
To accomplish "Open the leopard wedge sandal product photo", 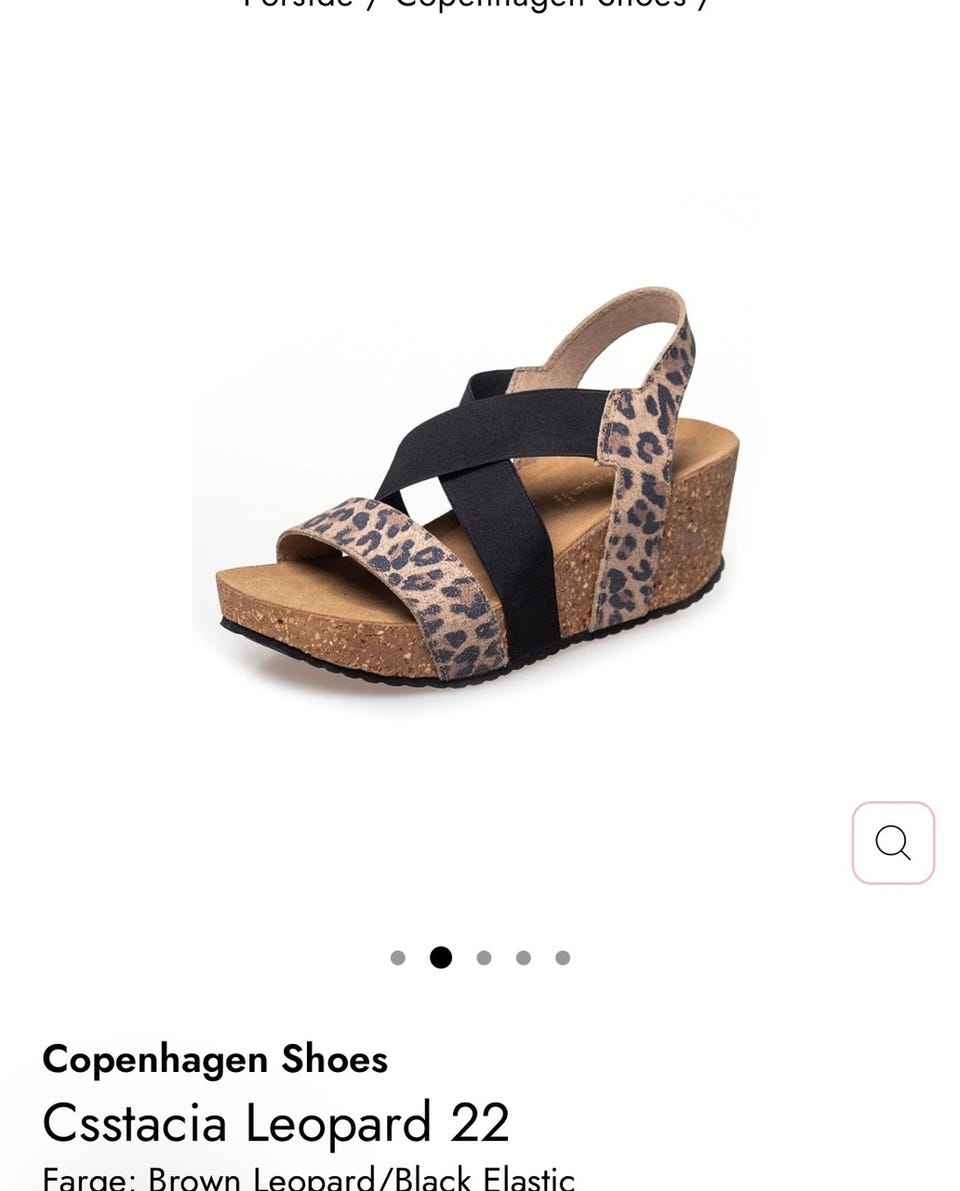I will [475, 486].
